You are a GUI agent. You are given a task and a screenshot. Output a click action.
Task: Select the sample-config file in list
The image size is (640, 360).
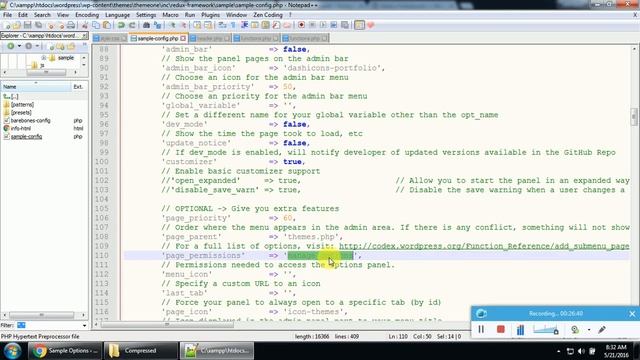tap(27, 136)
